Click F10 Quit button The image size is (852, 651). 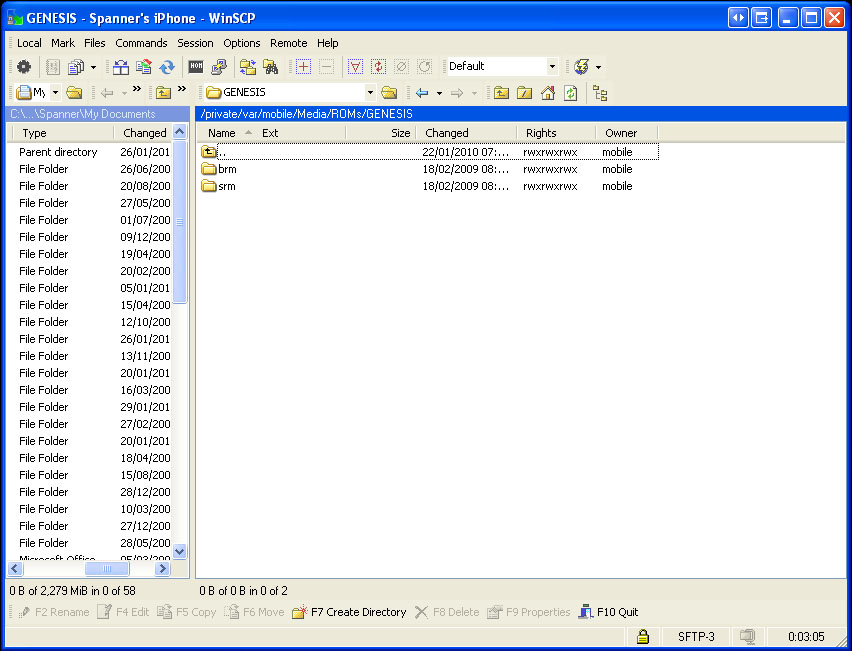(609, 612)
